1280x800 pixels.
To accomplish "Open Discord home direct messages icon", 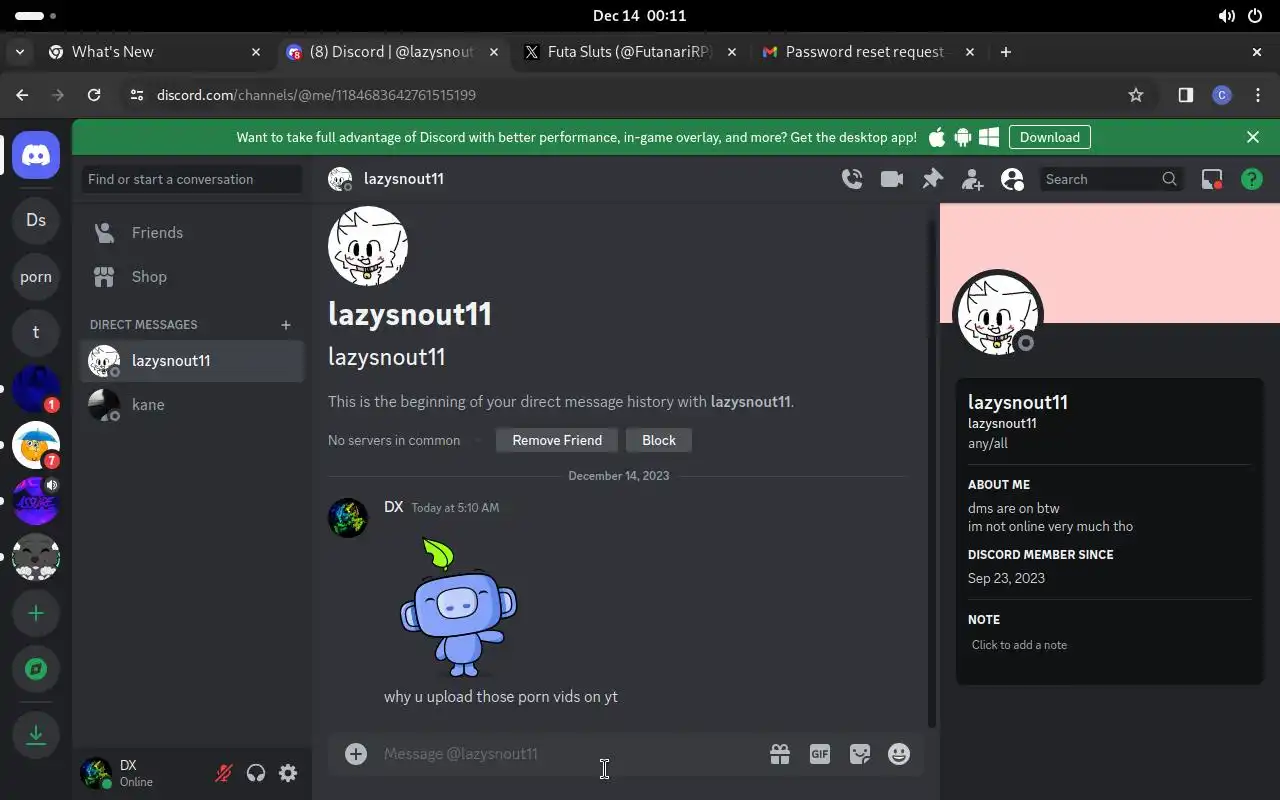I will pos(36,155).
